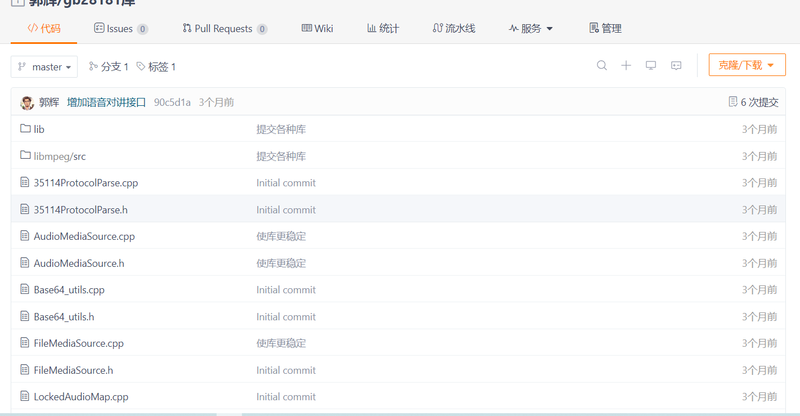800x416 pixels.
Task: Open libmpeg/src commit message 提交各种库
Action: tap(281, 156)
